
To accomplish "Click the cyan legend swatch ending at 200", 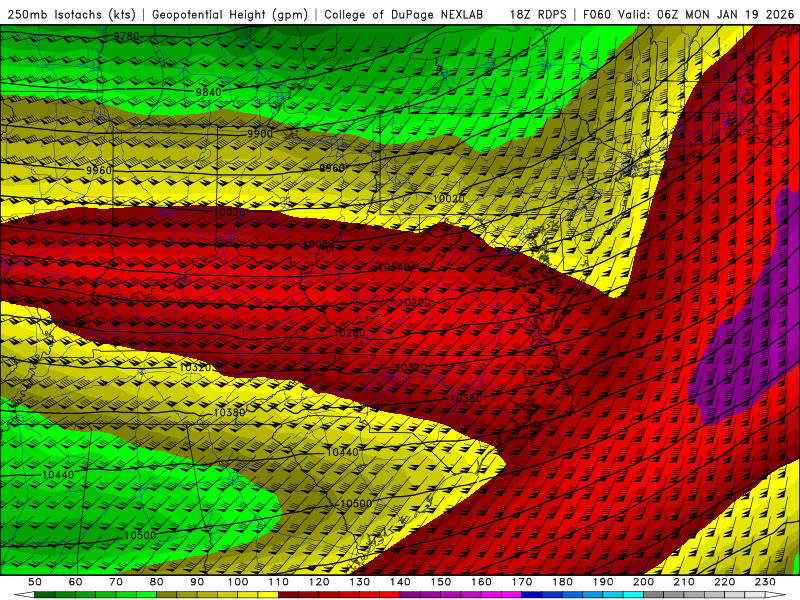I will 633,595.
